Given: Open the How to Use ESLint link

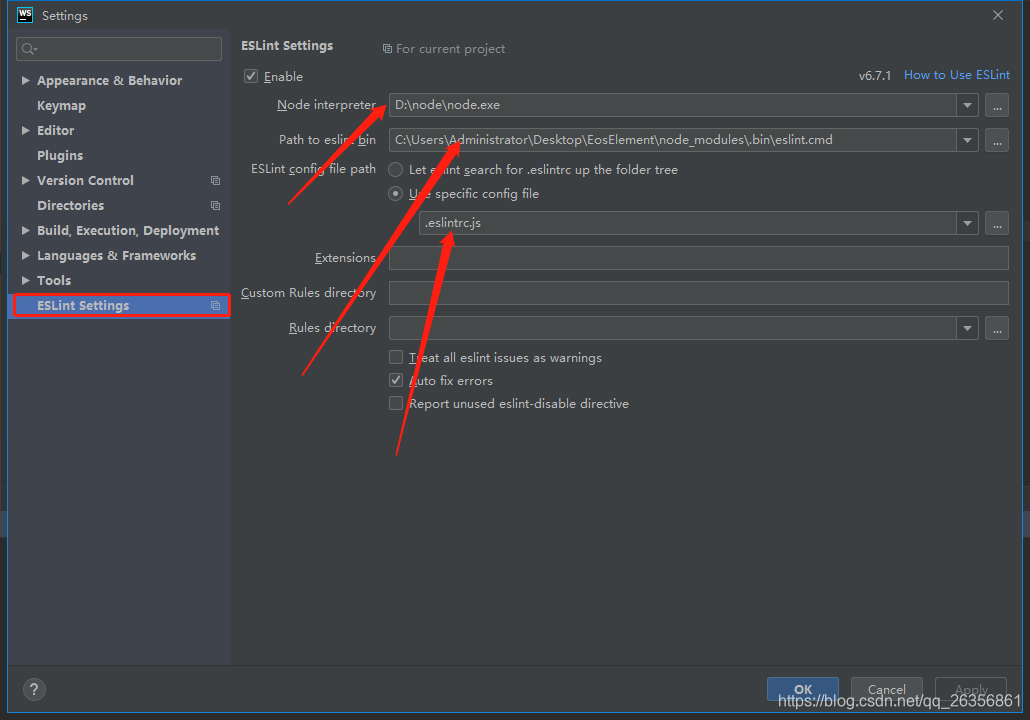Looking at the screenshot, I should [x=956, y=74].
